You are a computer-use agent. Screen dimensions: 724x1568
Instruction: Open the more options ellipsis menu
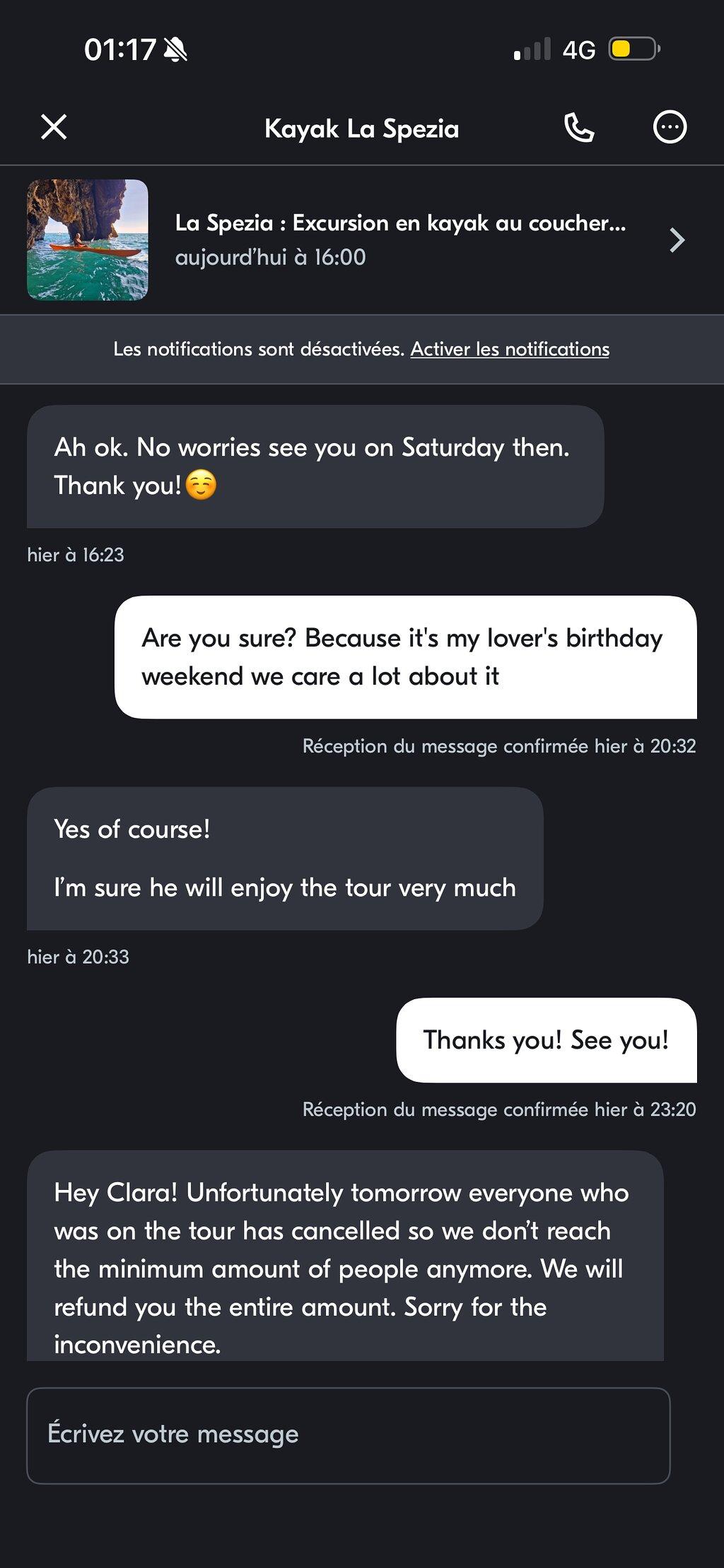point(669,128)
